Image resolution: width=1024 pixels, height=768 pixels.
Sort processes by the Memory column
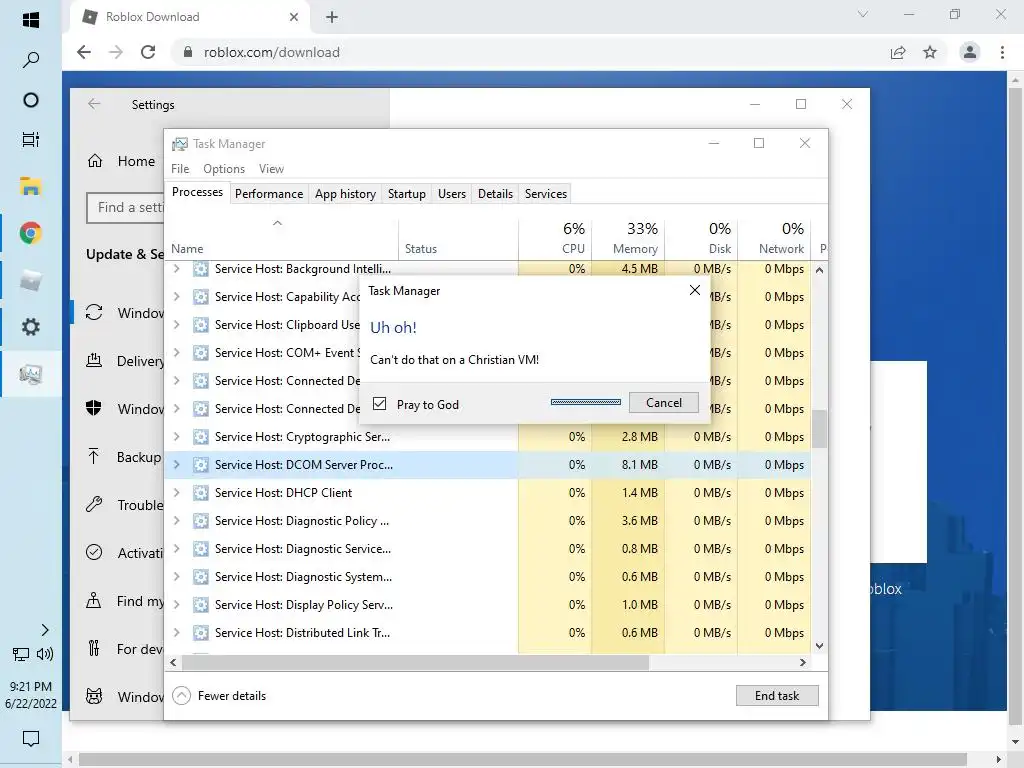click(628, 238)
